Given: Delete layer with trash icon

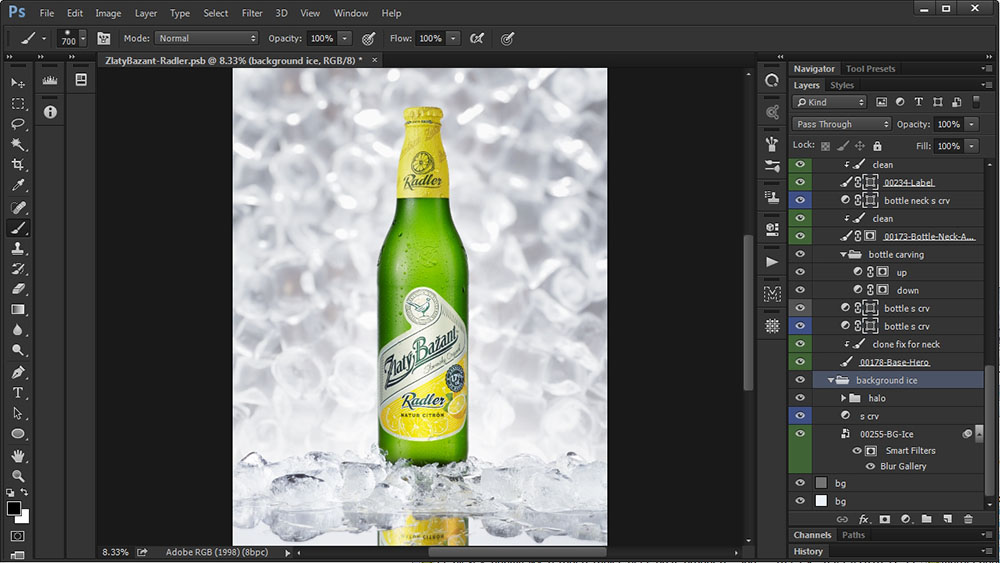Looking at the screenshot, I should click(x=968, y=519).
